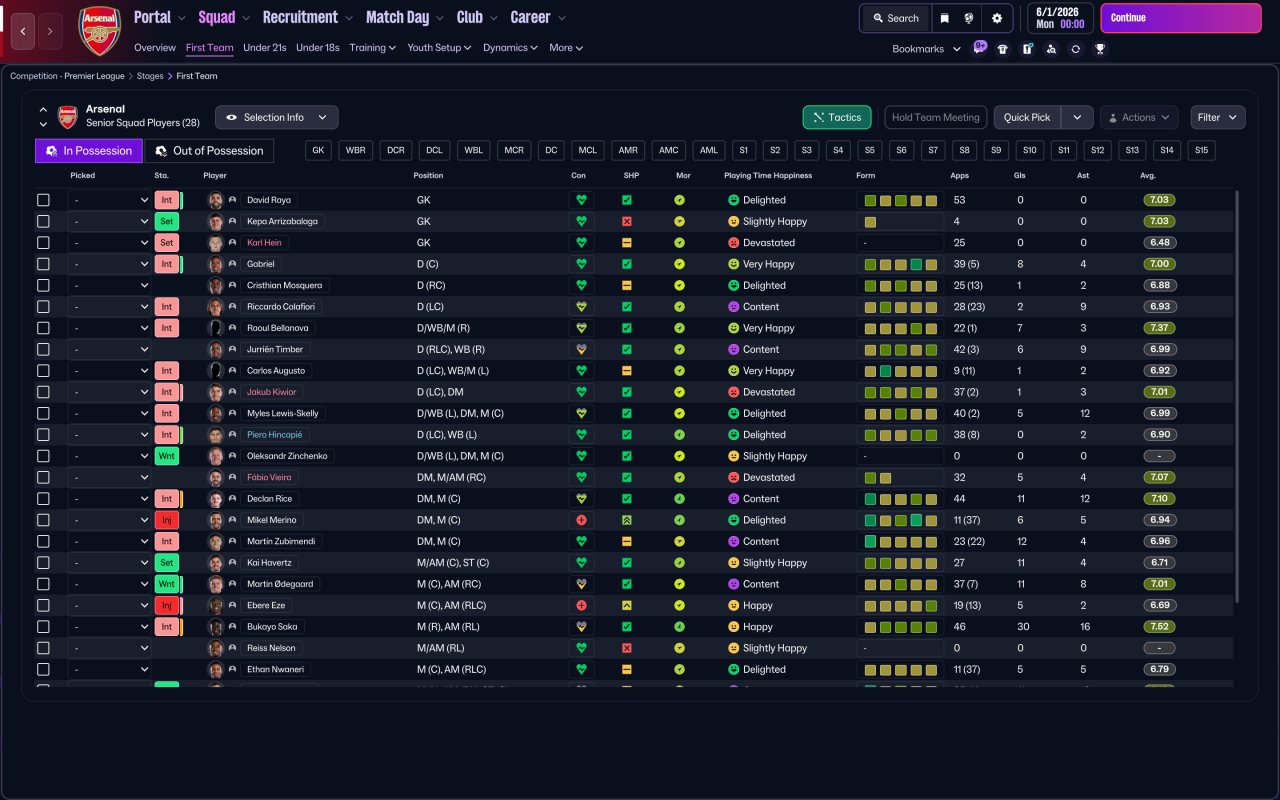Switch to Out of Possession view
The width and height of the screenshot is (1280, 800).
click(210, 151)
